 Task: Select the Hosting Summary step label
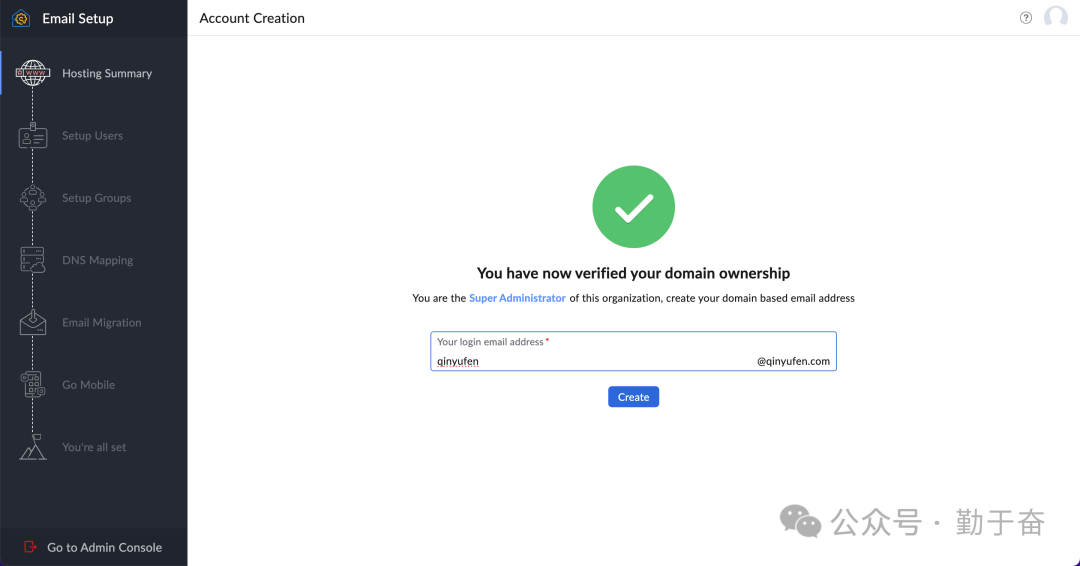click(107, 74)
